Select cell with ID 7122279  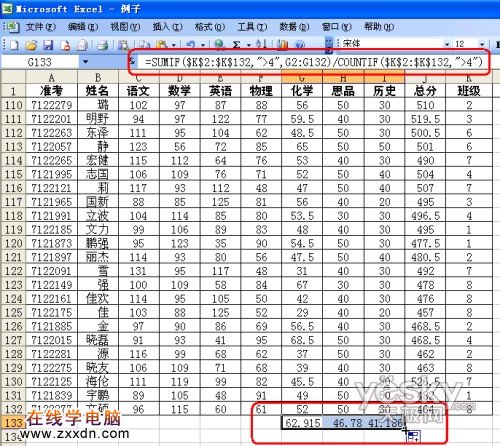click(51, 105)
